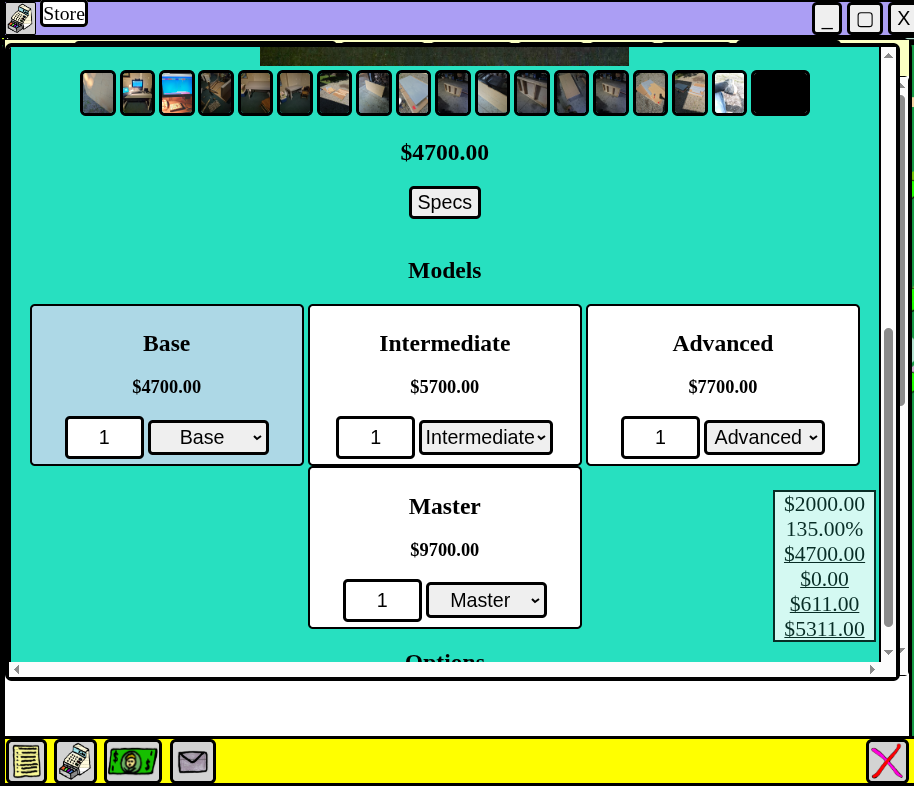Open the mail envelope icon in the taskbar
This screenshot has height=786, width=914.
(x=193, y=762)
